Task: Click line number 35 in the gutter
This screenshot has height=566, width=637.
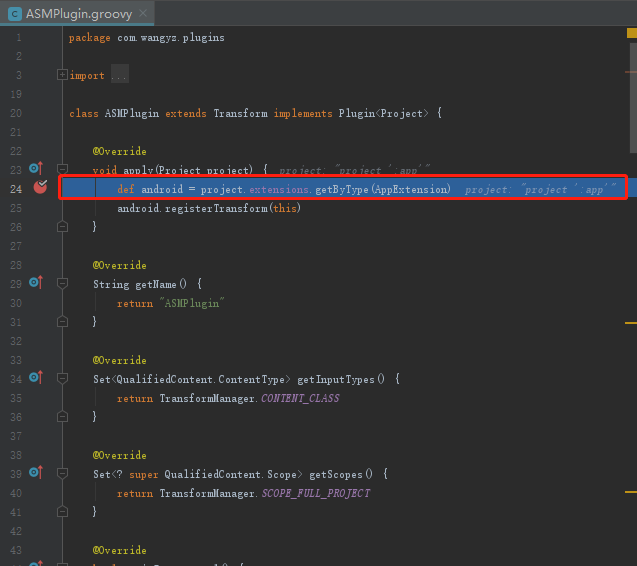Action: tap(16, 398)
